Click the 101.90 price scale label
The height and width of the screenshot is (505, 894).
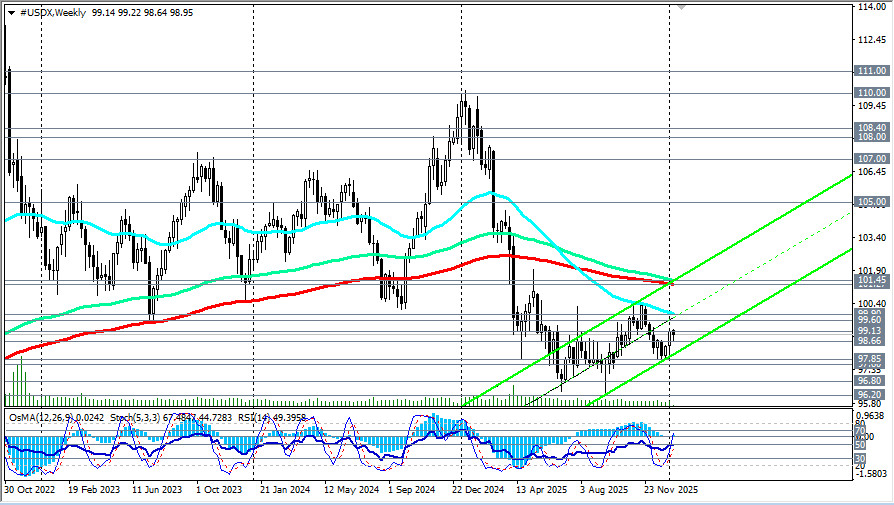pos(872,270)
